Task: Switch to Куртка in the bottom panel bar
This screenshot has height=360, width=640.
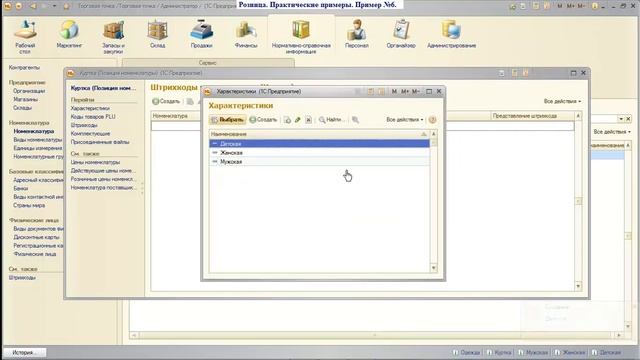Action: 499,352
